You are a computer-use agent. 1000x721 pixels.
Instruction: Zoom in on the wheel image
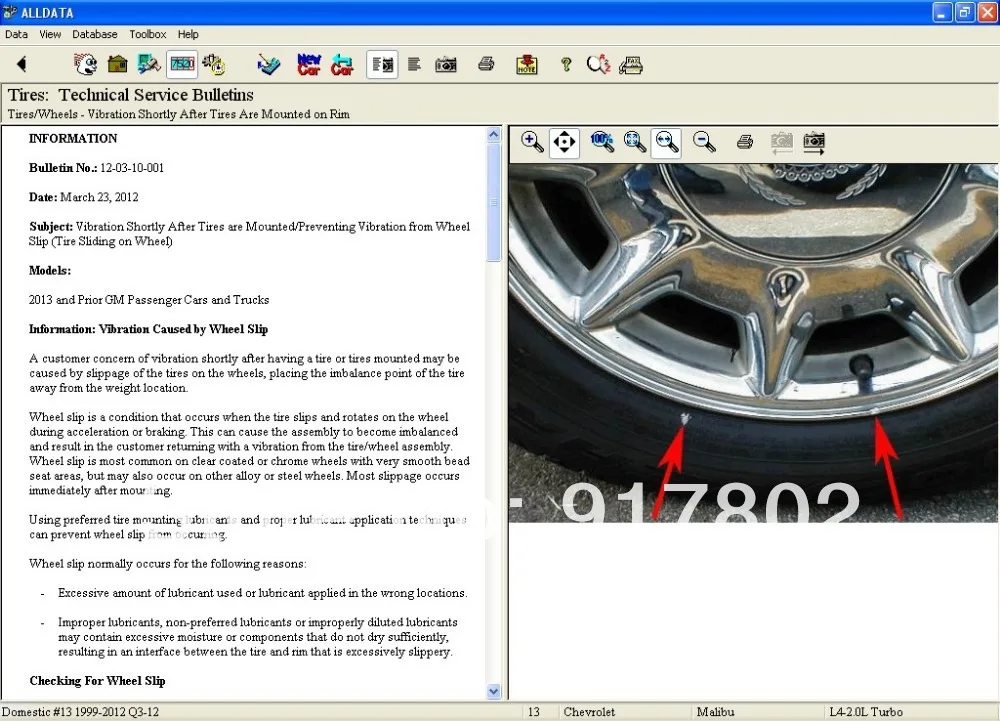532,142
